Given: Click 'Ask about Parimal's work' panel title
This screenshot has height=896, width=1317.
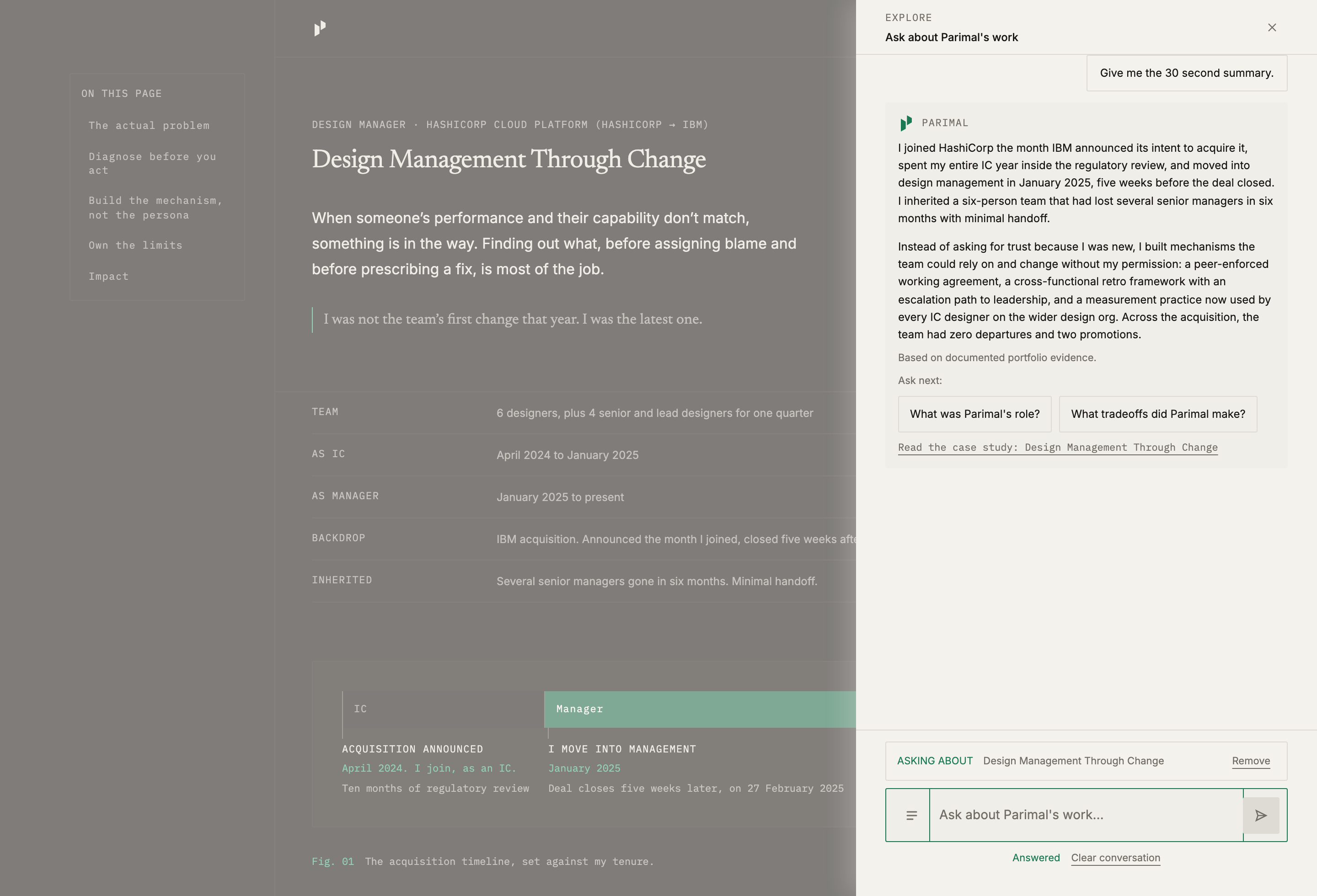Looking at the screenshot, I should pos(952,37).
